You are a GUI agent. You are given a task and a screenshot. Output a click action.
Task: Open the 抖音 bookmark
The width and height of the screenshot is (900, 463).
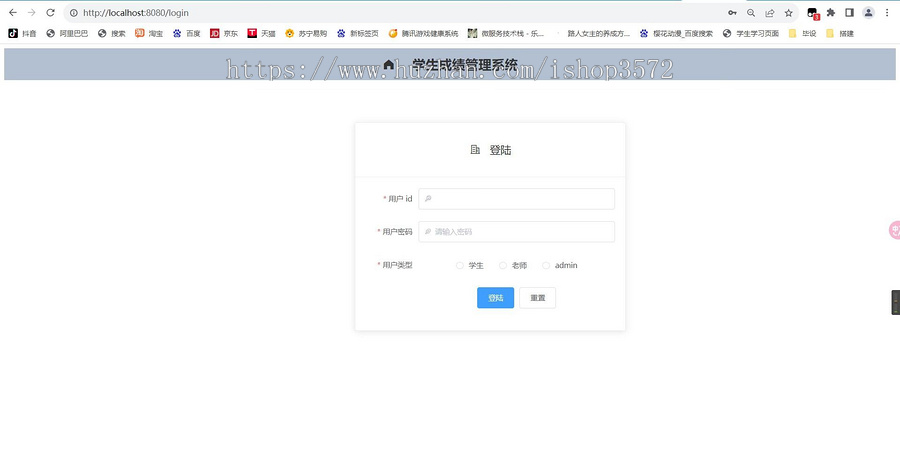22,33
